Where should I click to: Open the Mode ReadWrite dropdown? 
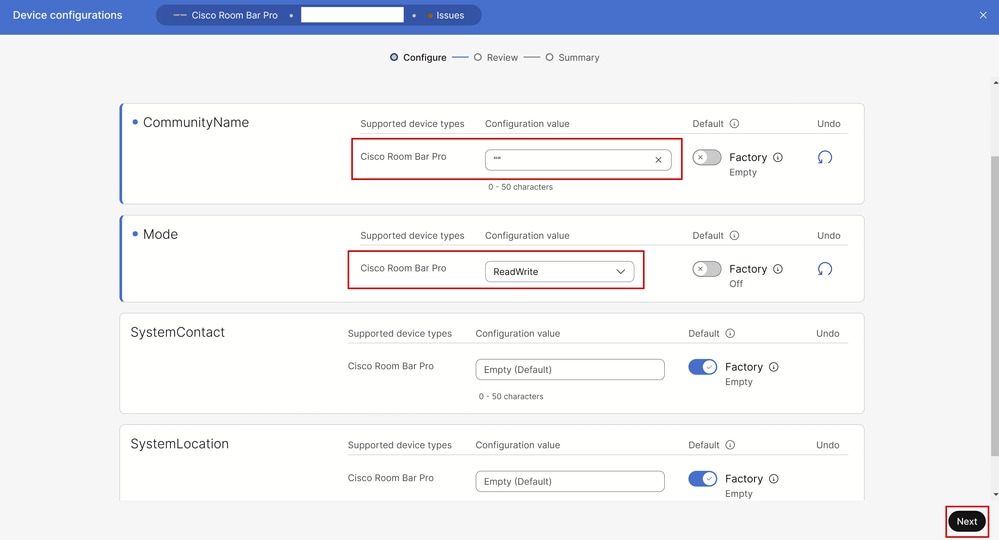pos(559,271)
